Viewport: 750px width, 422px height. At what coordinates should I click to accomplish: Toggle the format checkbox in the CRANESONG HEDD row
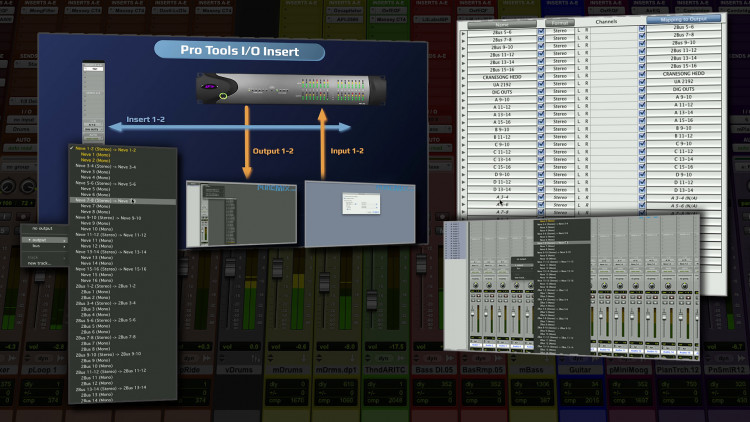tap(541, 77)
